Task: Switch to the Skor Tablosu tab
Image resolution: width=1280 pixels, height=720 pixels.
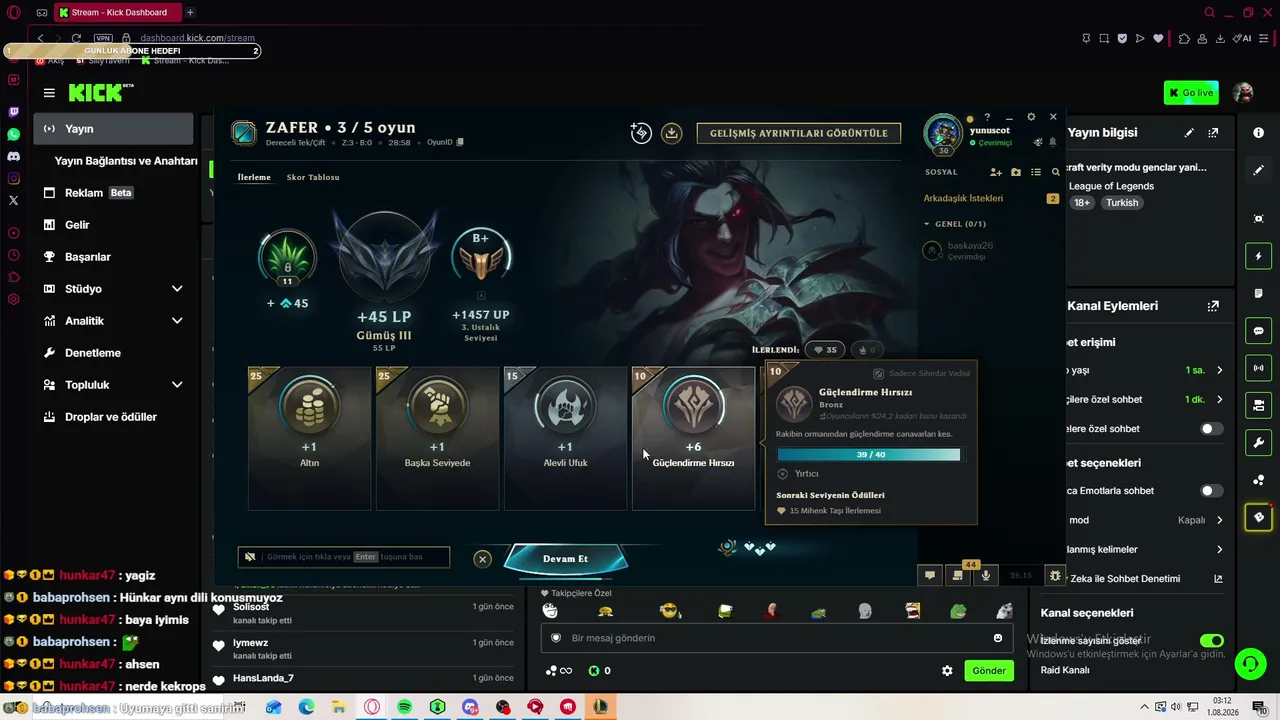Action: click(x=313, y=177)
